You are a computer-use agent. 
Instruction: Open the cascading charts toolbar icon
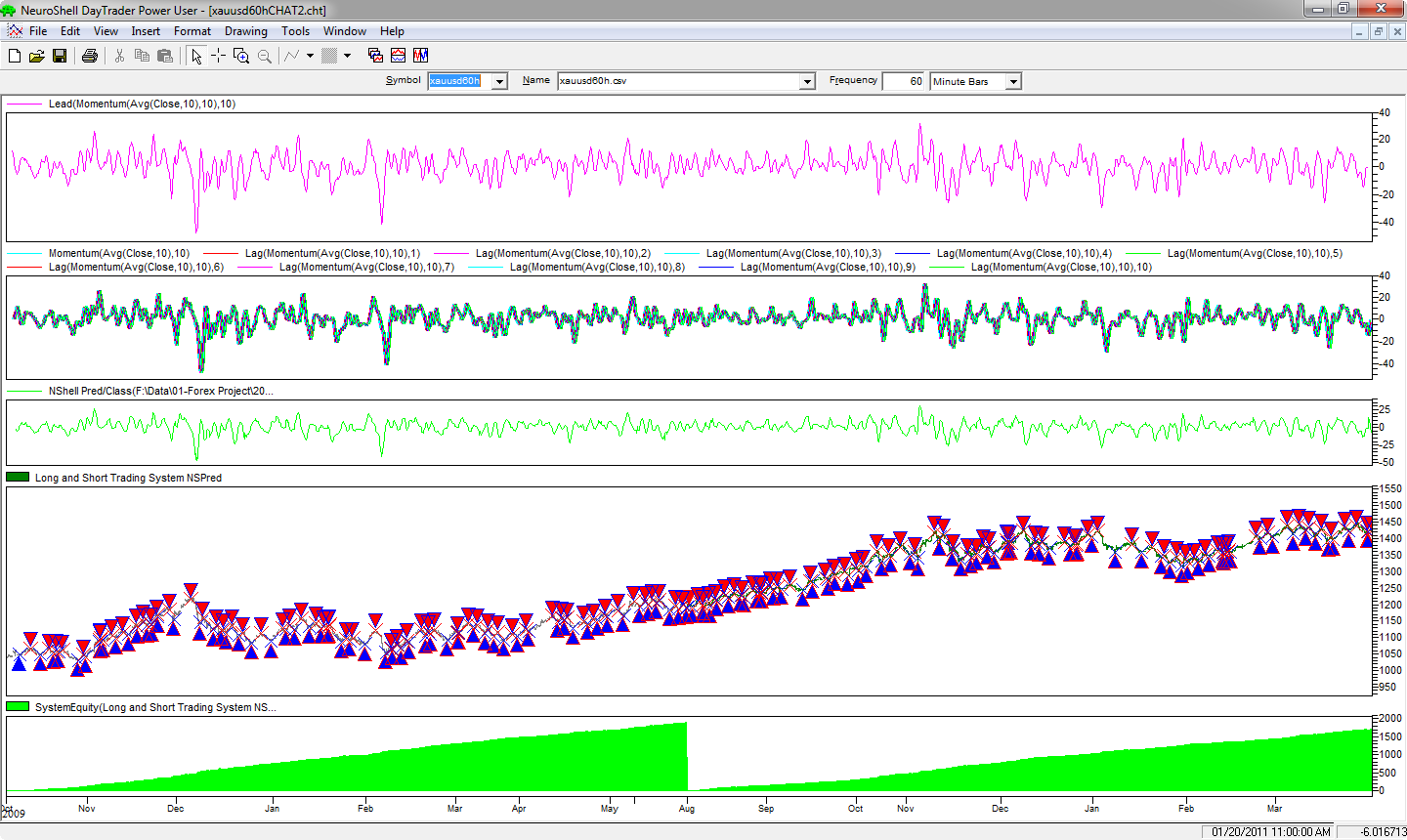(x=375, y=56)
